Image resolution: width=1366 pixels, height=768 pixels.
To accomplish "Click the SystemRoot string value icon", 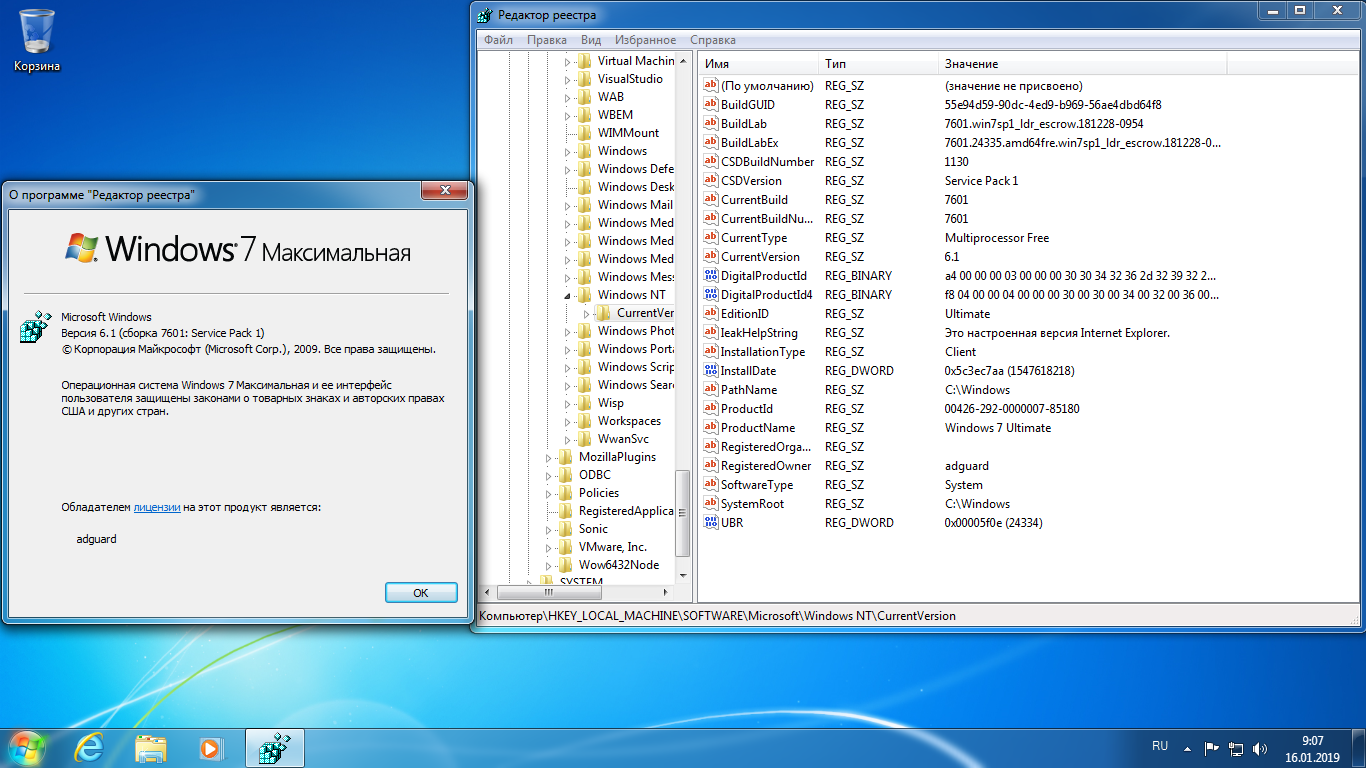I will 711,504.
